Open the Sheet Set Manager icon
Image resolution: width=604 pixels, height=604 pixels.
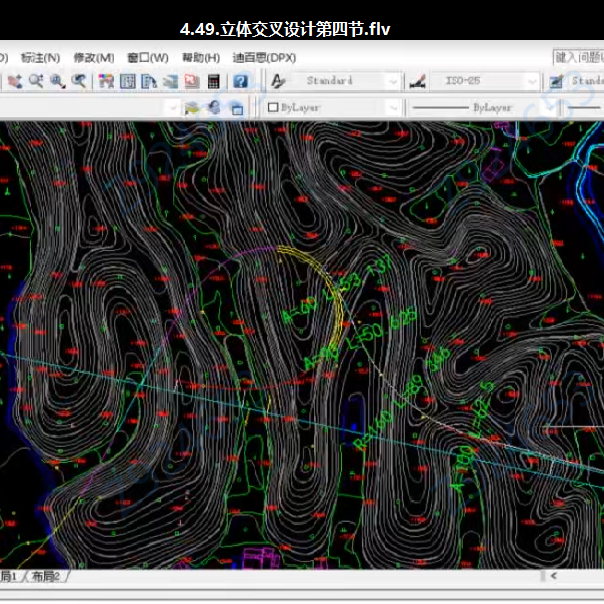(170, 81)
